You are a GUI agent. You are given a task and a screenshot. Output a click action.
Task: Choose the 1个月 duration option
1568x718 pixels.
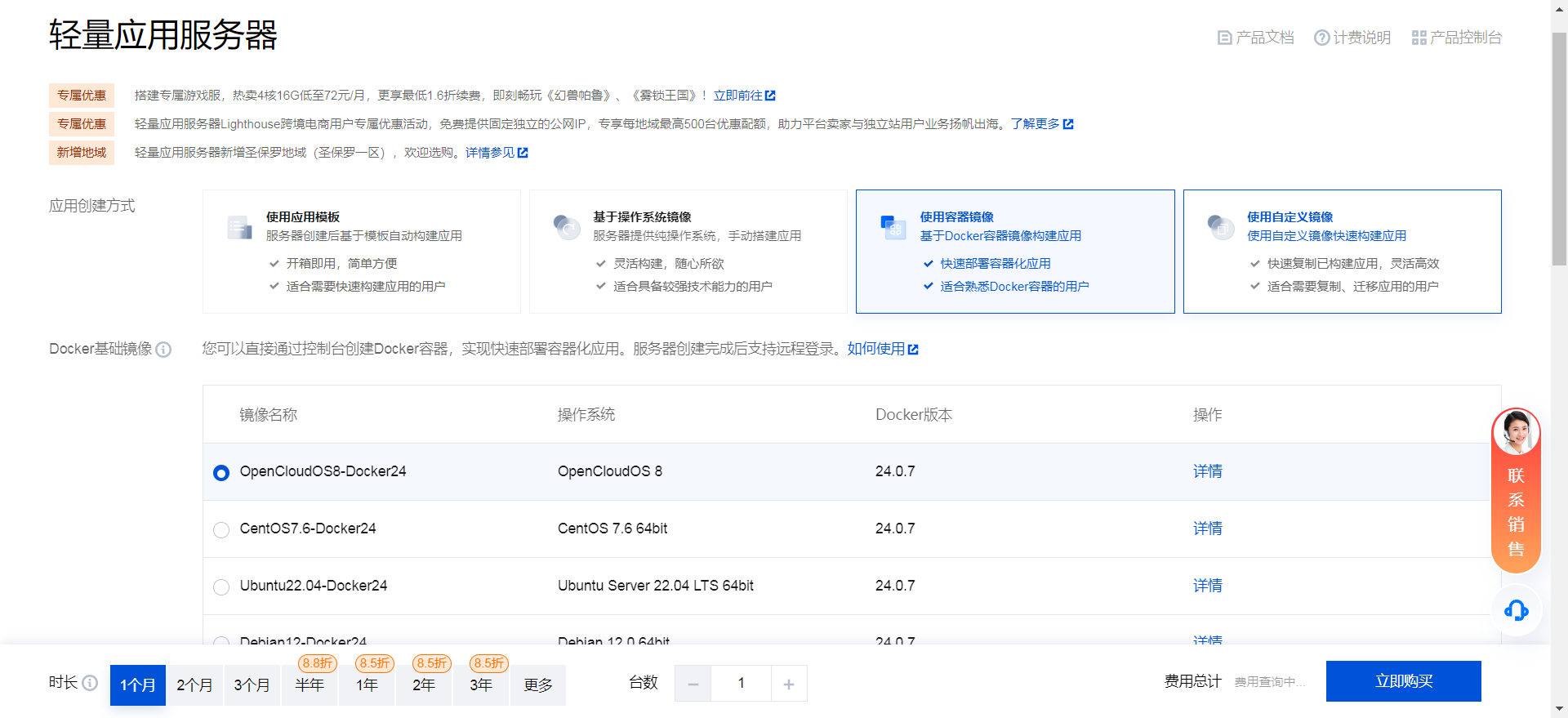(x=138, y=685)
